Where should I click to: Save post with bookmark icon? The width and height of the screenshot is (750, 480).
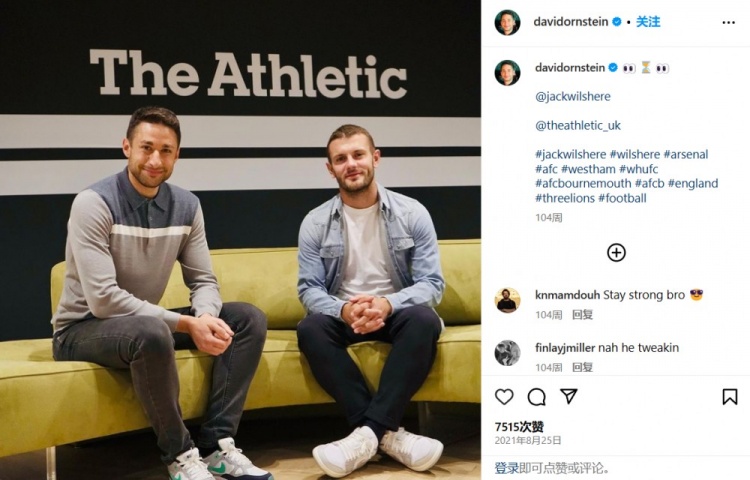(729, 397)
